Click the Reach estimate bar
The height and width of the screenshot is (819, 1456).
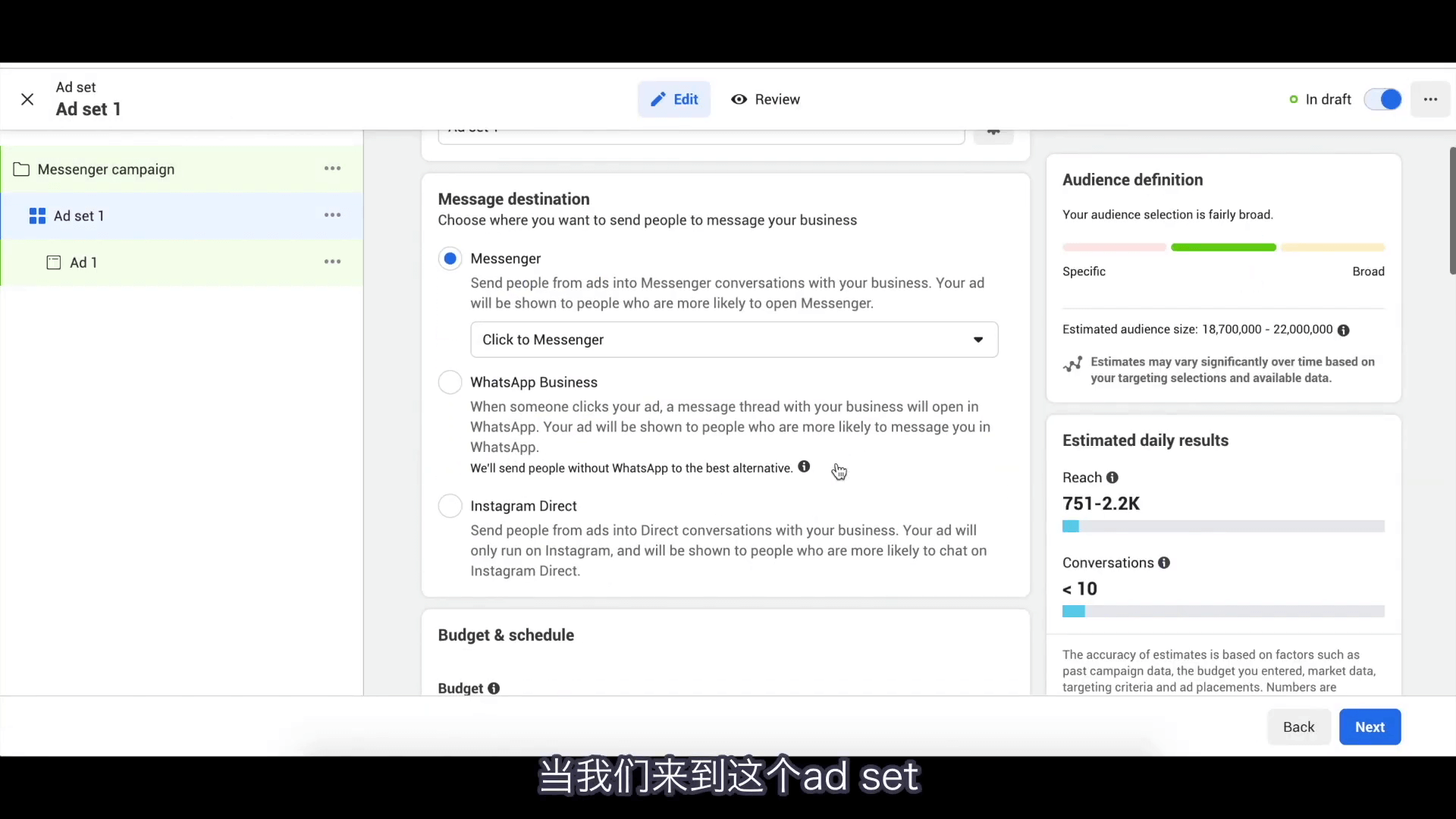click(x=1223, y=526)
